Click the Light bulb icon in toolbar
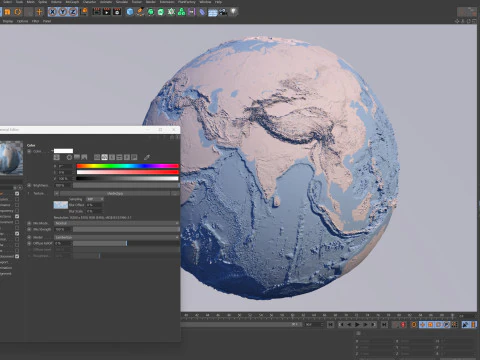 pyautogui.click(x=233, y=12)
